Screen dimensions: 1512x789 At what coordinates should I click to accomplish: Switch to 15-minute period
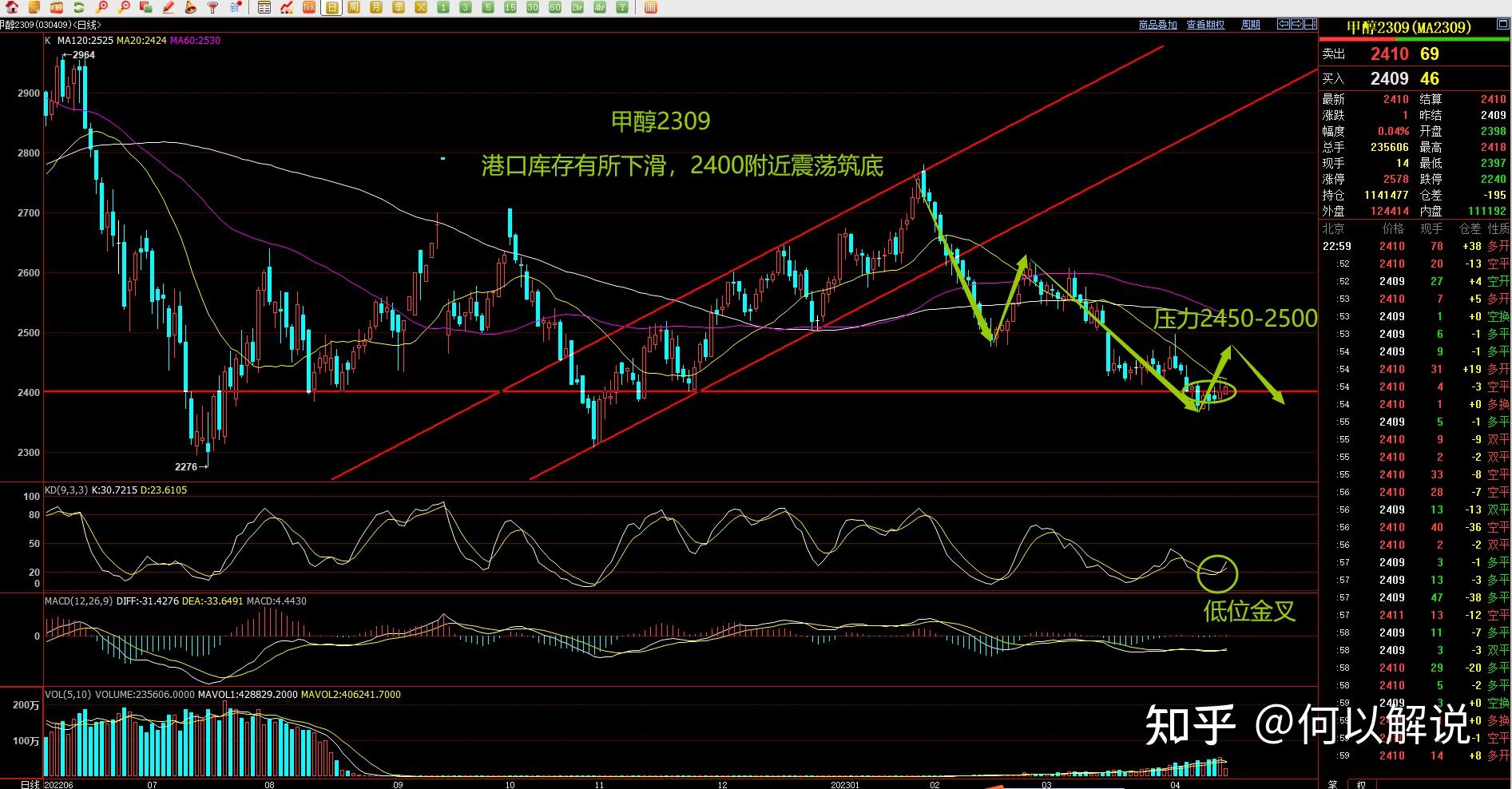point(510,7)
